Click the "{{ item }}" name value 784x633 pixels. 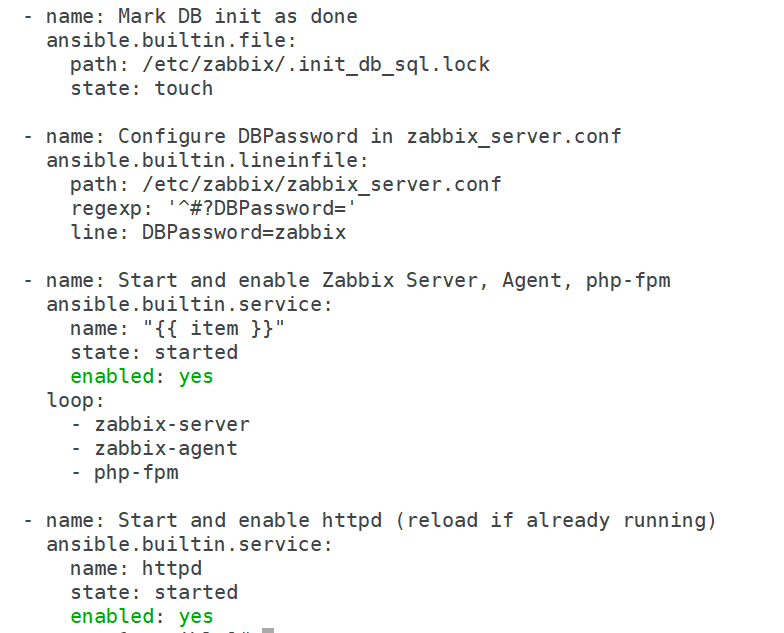(214, 328)
